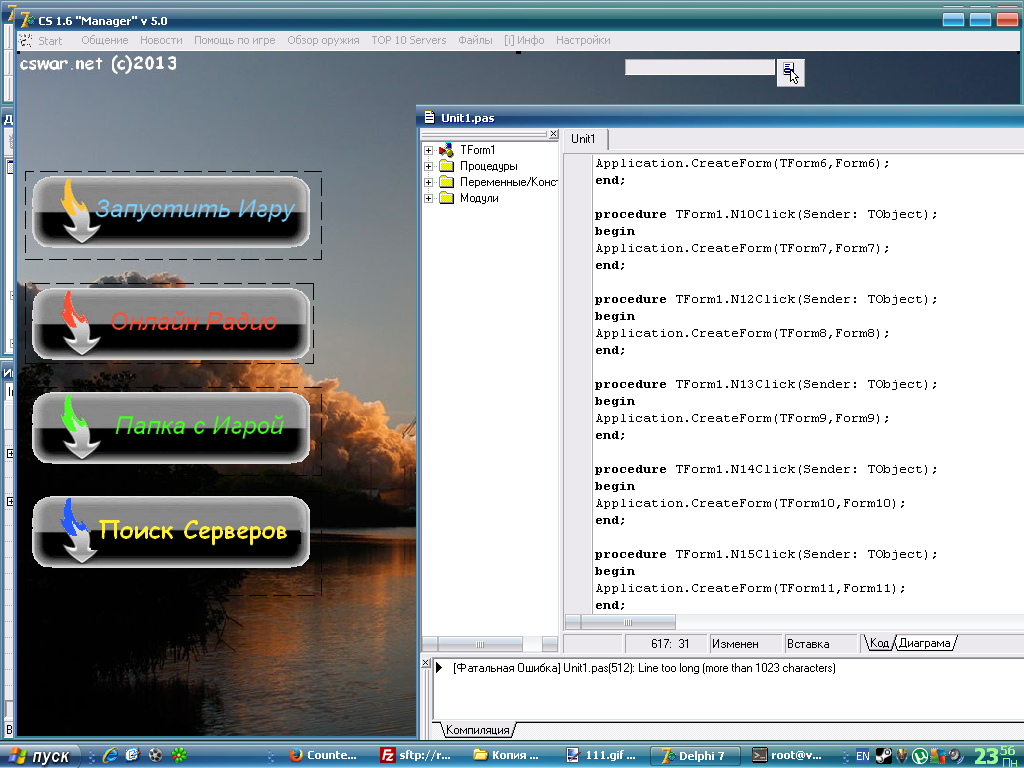This screenshot has height=768, width=1024.
Task: Click the code editor horizontal scrollbar thumb
Action: [628, 622]
